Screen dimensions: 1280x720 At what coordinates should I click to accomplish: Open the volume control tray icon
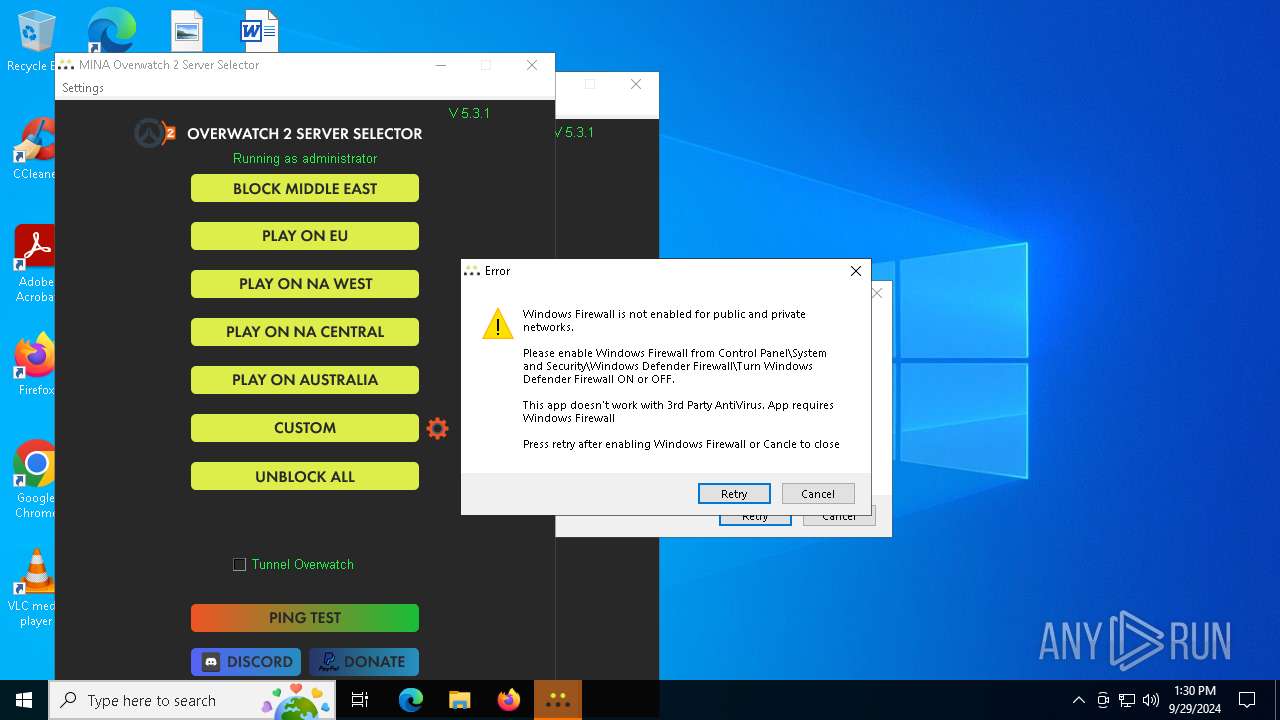point(1151,700)
